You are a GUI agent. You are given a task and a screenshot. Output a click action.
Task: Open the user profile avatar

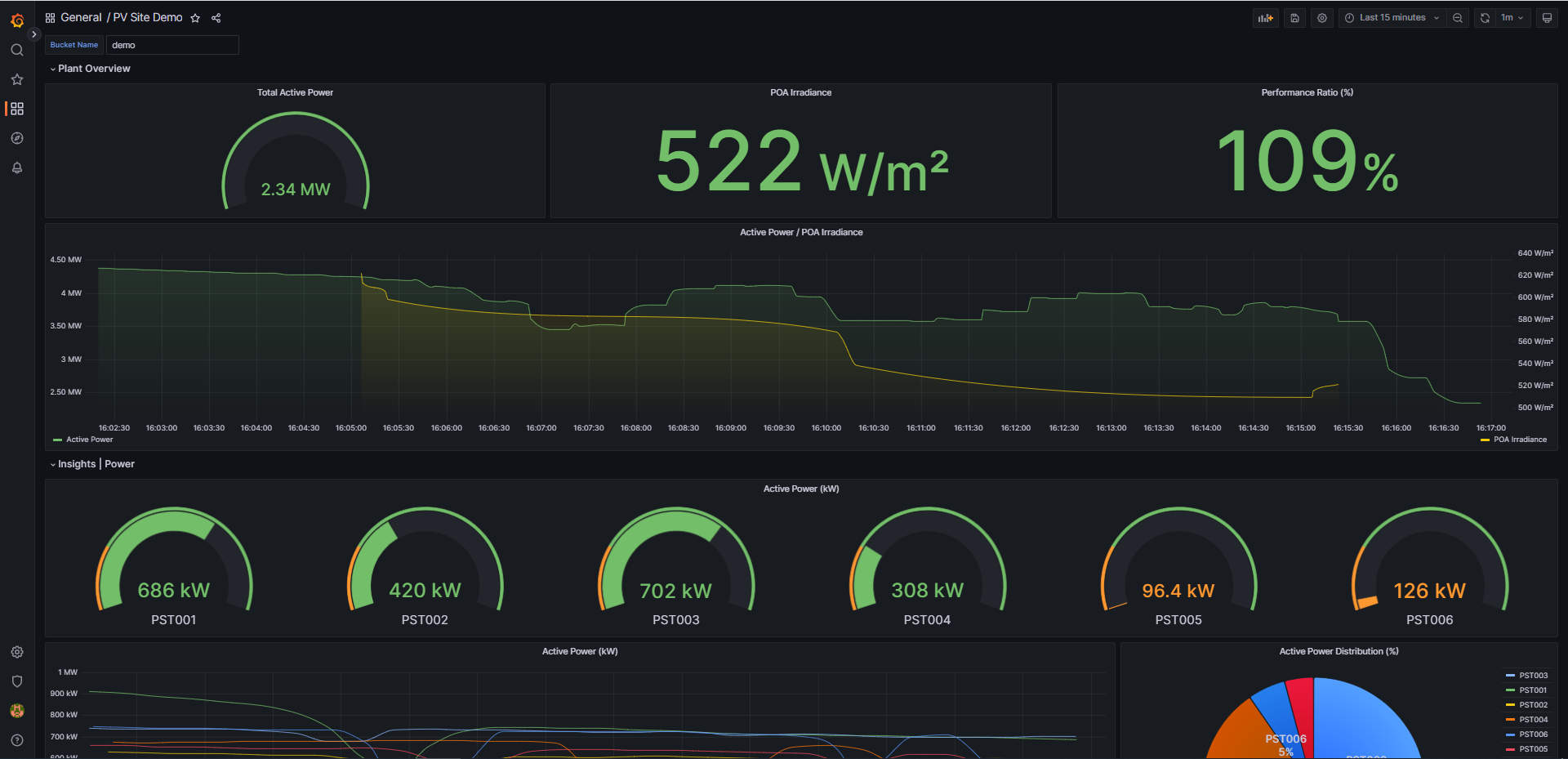[17, 711]
